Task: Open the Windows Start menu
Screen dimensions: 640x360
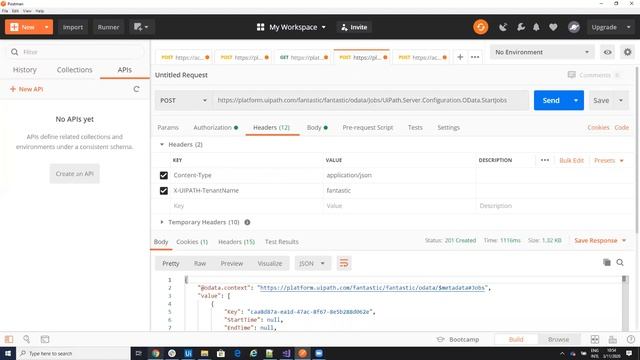Action: pos(8,353)
